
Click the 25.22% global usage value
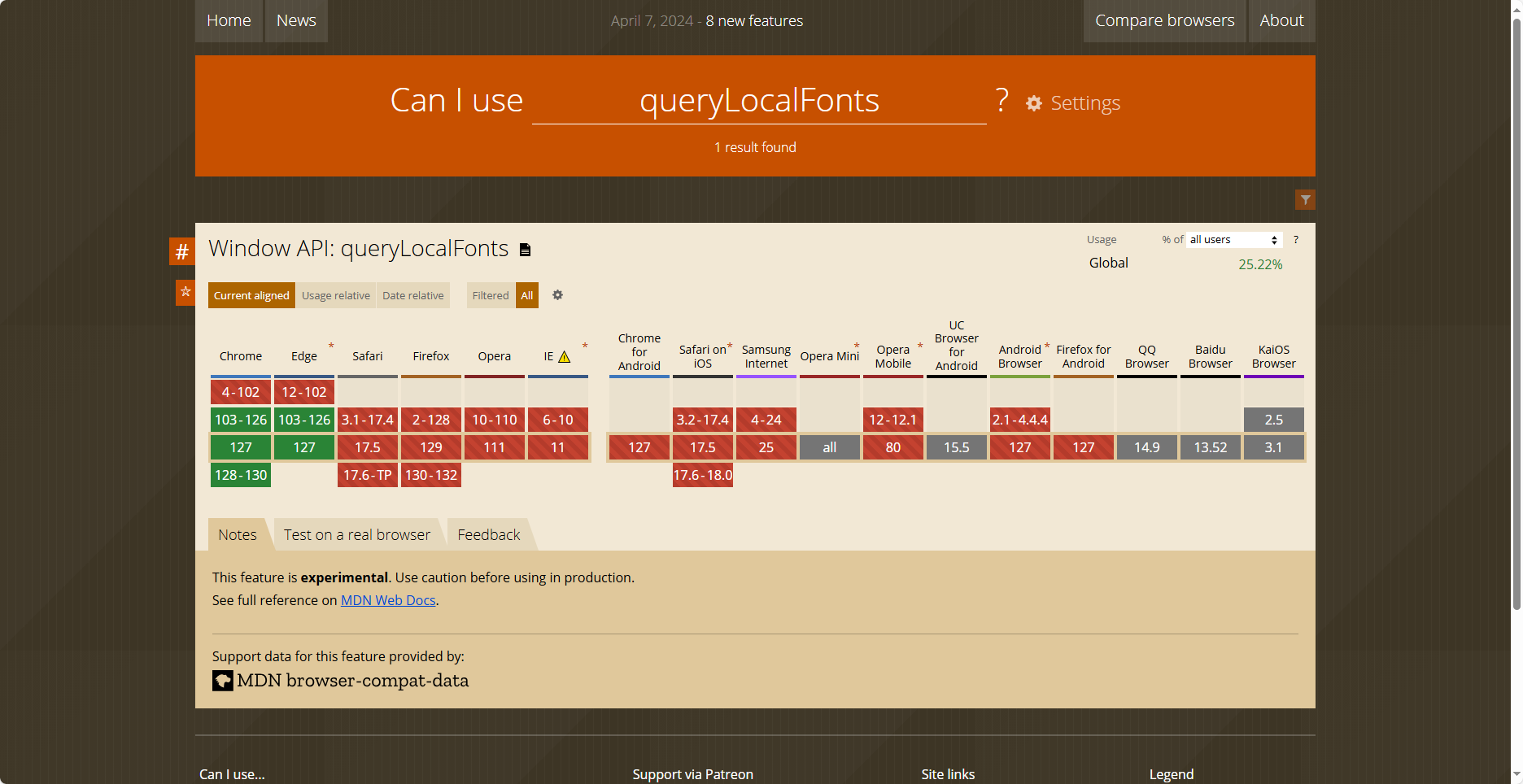pos(1260,264)
